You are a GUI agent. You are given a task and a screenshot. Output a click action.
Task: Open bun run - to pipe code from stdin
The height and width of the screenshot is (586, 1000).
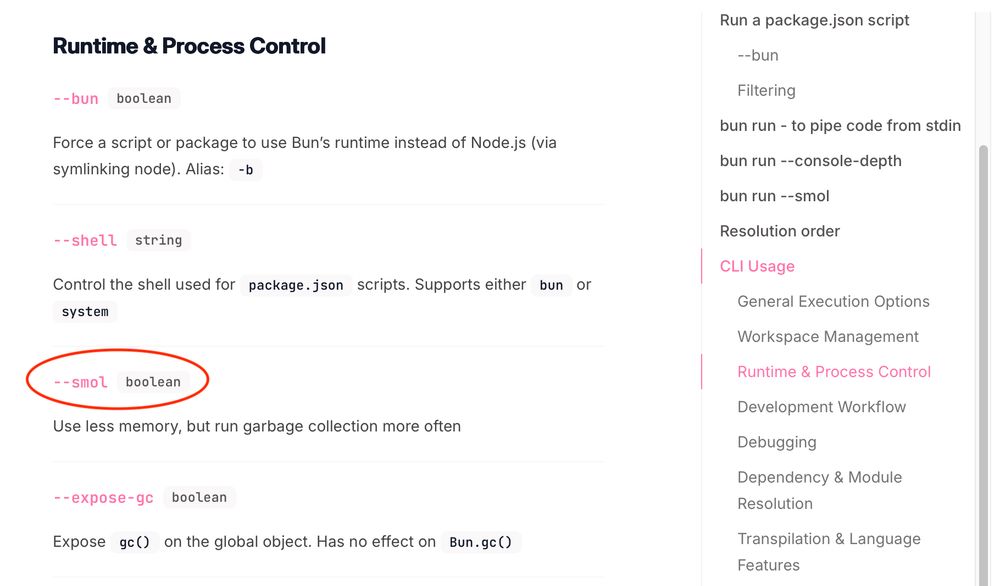[x=840, y=125]
